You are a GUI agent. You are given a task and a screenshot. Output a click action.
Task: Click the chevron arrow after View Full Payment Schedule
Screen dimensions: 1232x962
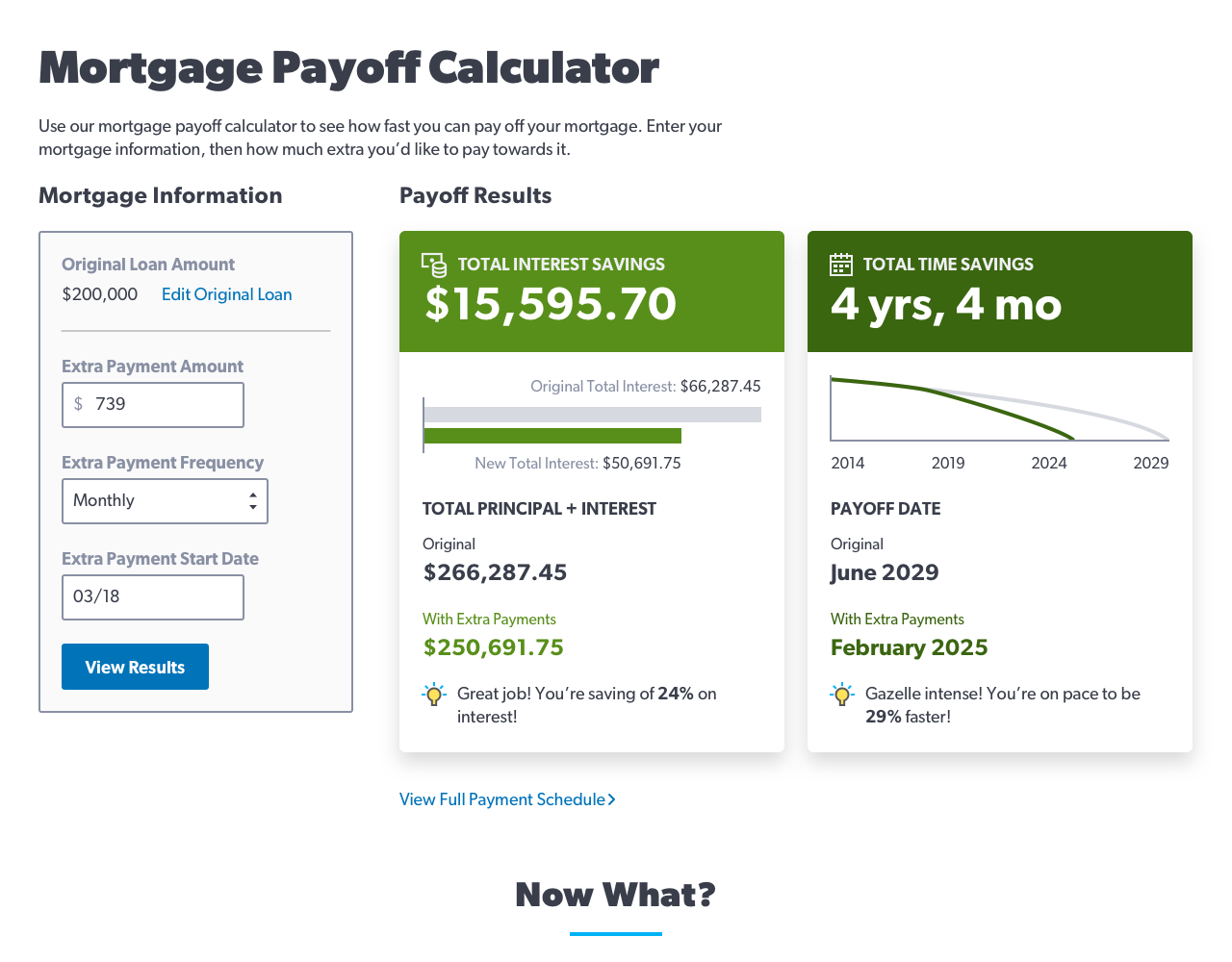coord(612,799)
